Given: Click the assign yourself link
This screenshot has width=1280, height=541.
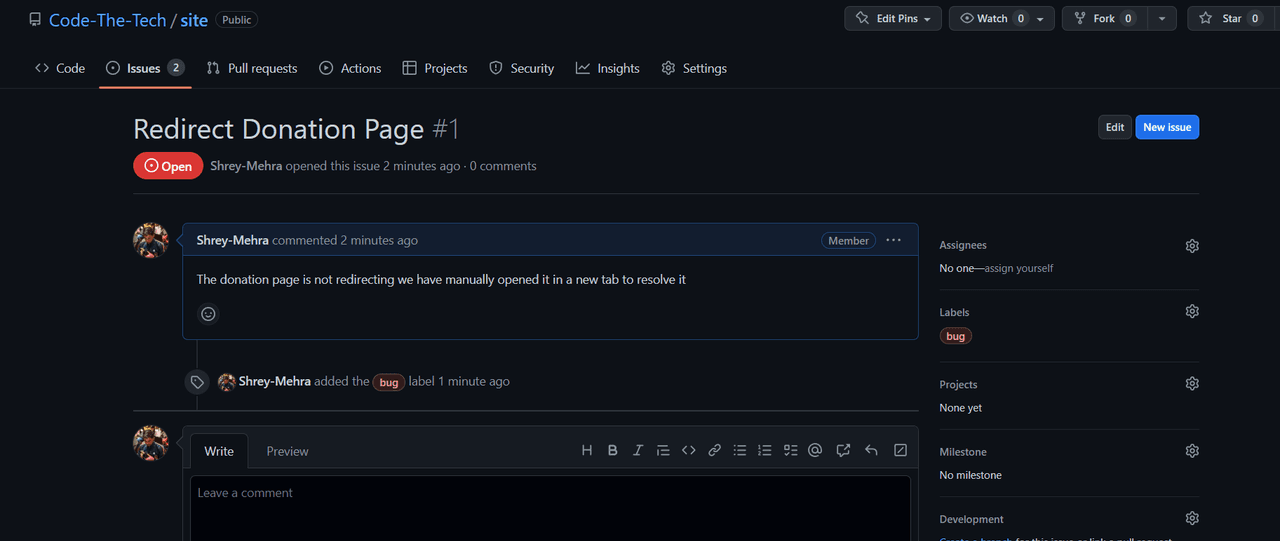Looking at the screenshot, I should point(1019,268).
